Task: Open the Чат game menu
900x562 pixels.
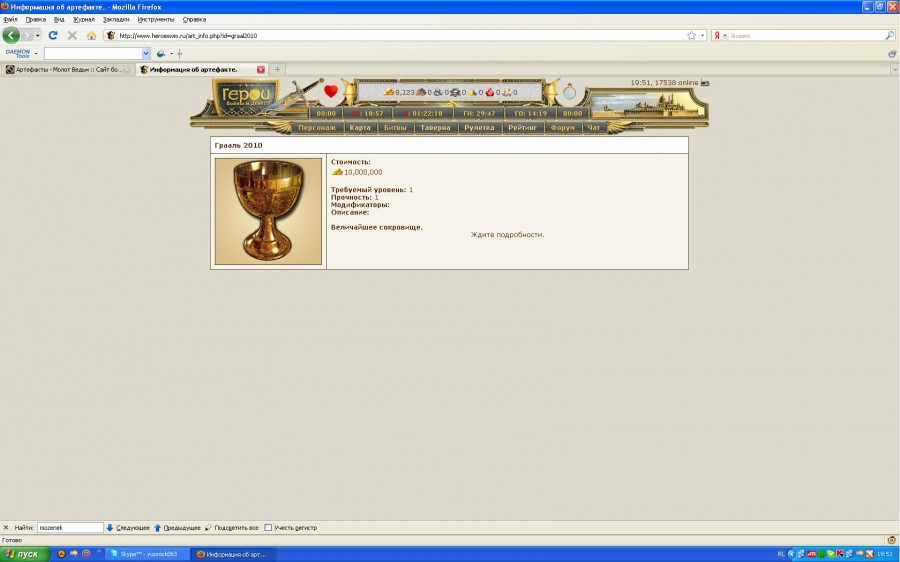Action: pos(594,127)
